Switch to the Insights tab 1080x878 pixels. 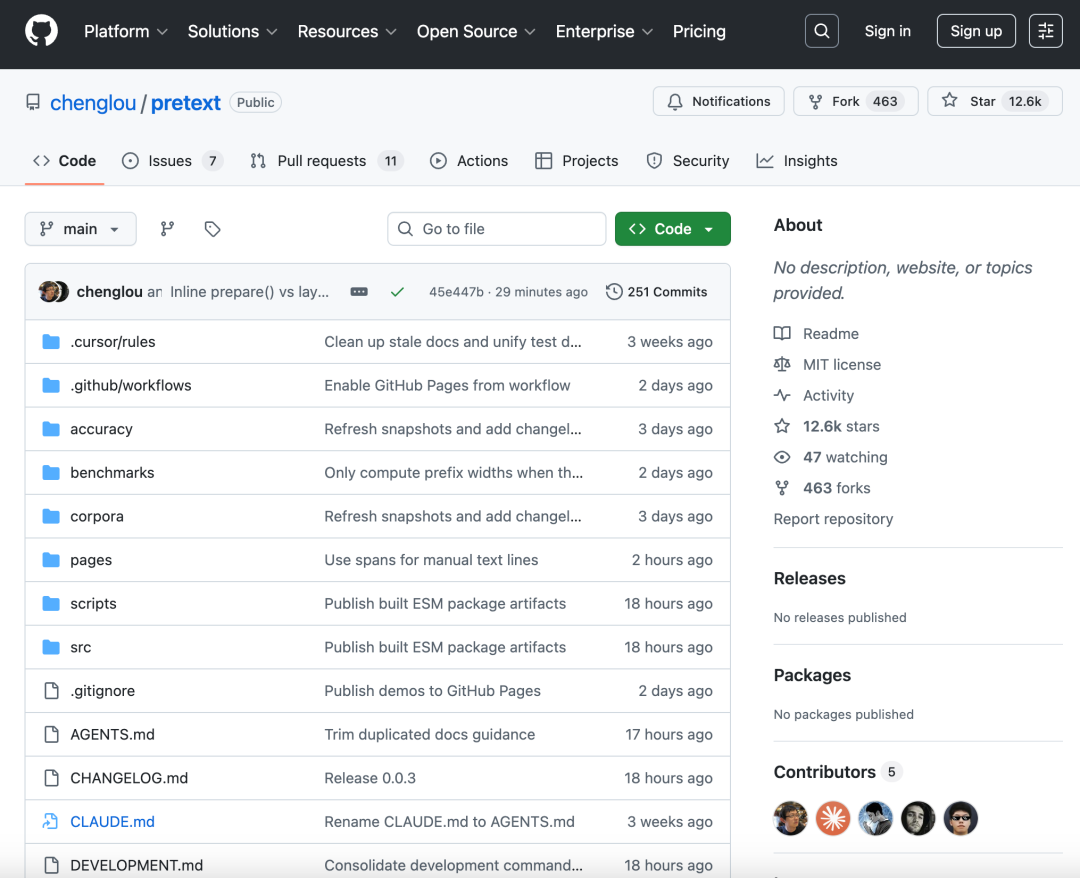797,160
